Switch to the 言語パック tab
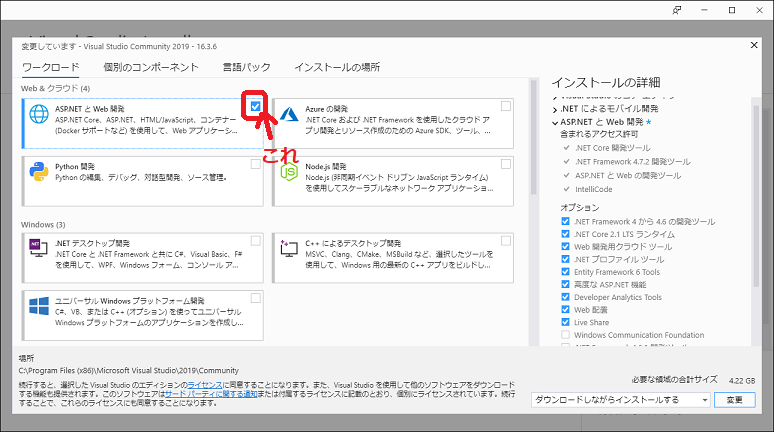The width and height of the screenshot is (774, 432). click(246, 67)
